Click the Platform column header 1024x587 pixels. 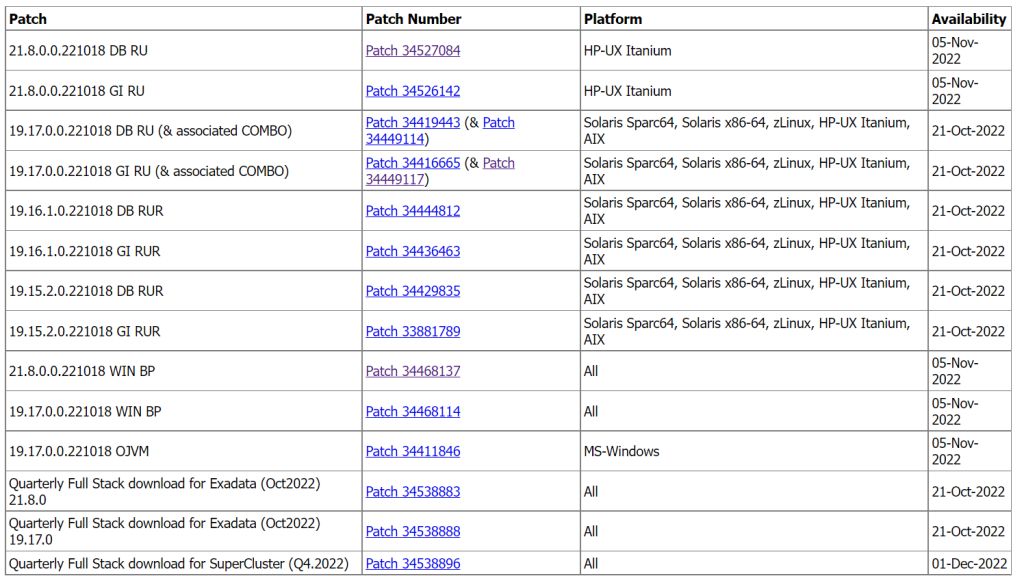click(x=613, y=19)
